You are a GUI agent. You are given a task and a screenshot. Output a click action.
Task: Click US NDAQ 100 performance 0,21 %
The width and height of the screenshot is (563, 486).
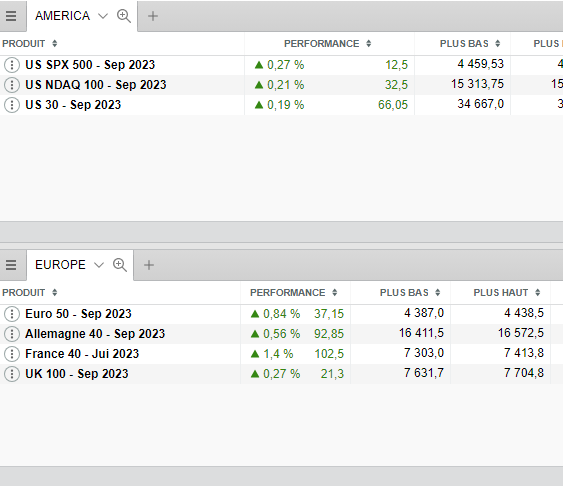(x=285, y=85)
